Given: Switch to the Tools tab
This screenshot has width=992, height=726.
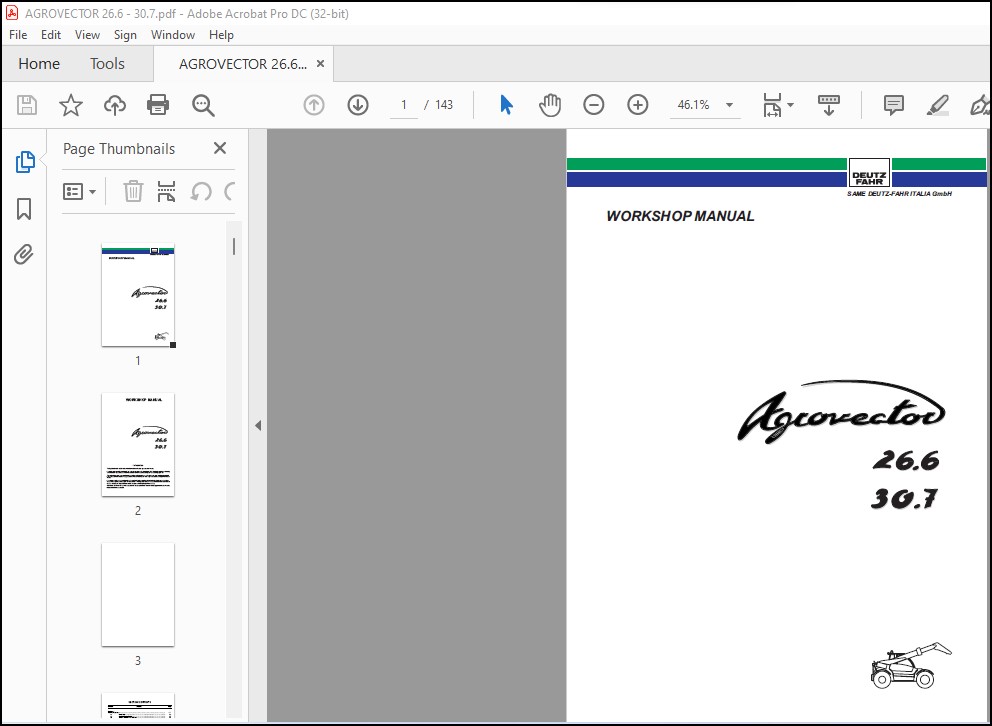Looking at the screenshot, I should (107, 64).
